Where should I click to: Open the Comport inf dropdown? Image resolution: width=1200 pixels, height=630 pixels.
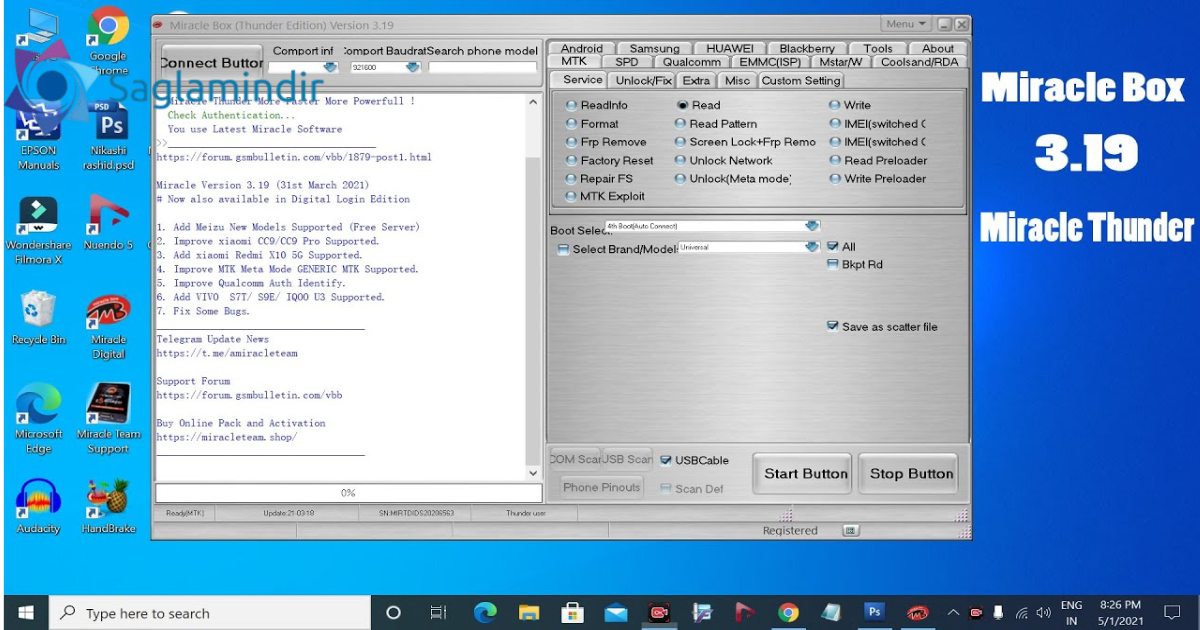pos(330,67)
